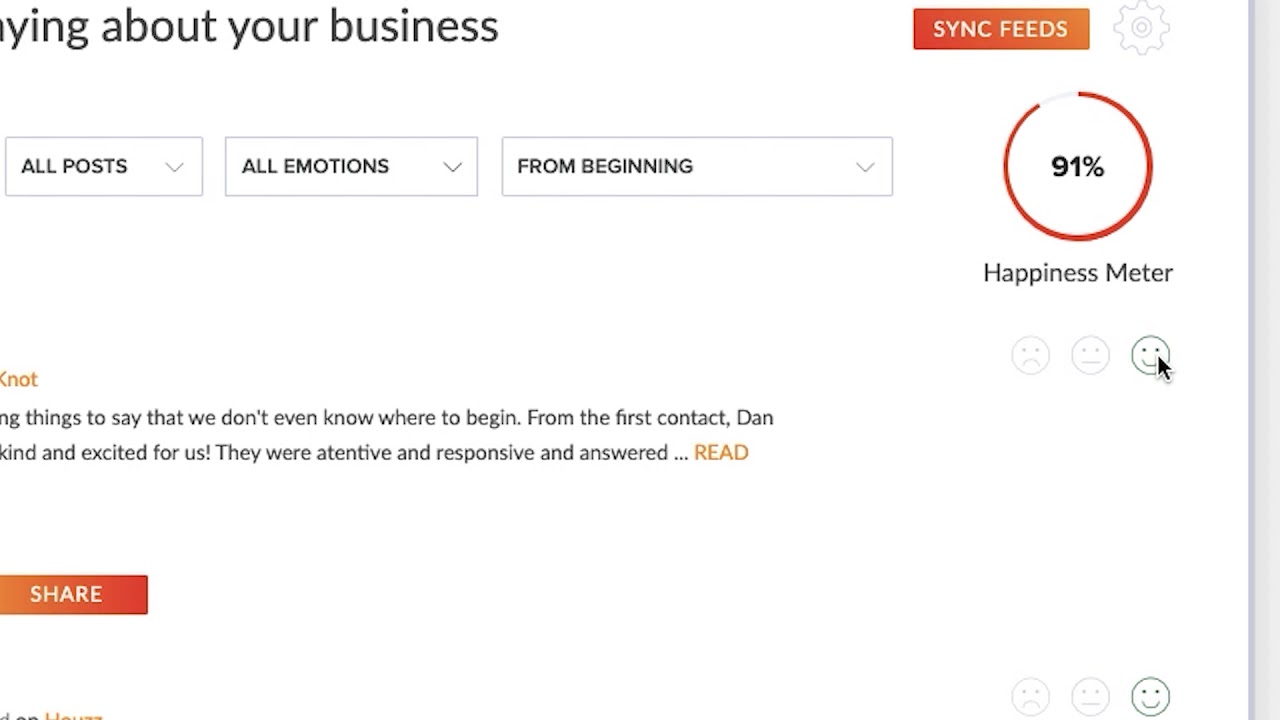Click the Knot review text excerpt
Screen dimensions: 1280x720
[x=386, y=435]
